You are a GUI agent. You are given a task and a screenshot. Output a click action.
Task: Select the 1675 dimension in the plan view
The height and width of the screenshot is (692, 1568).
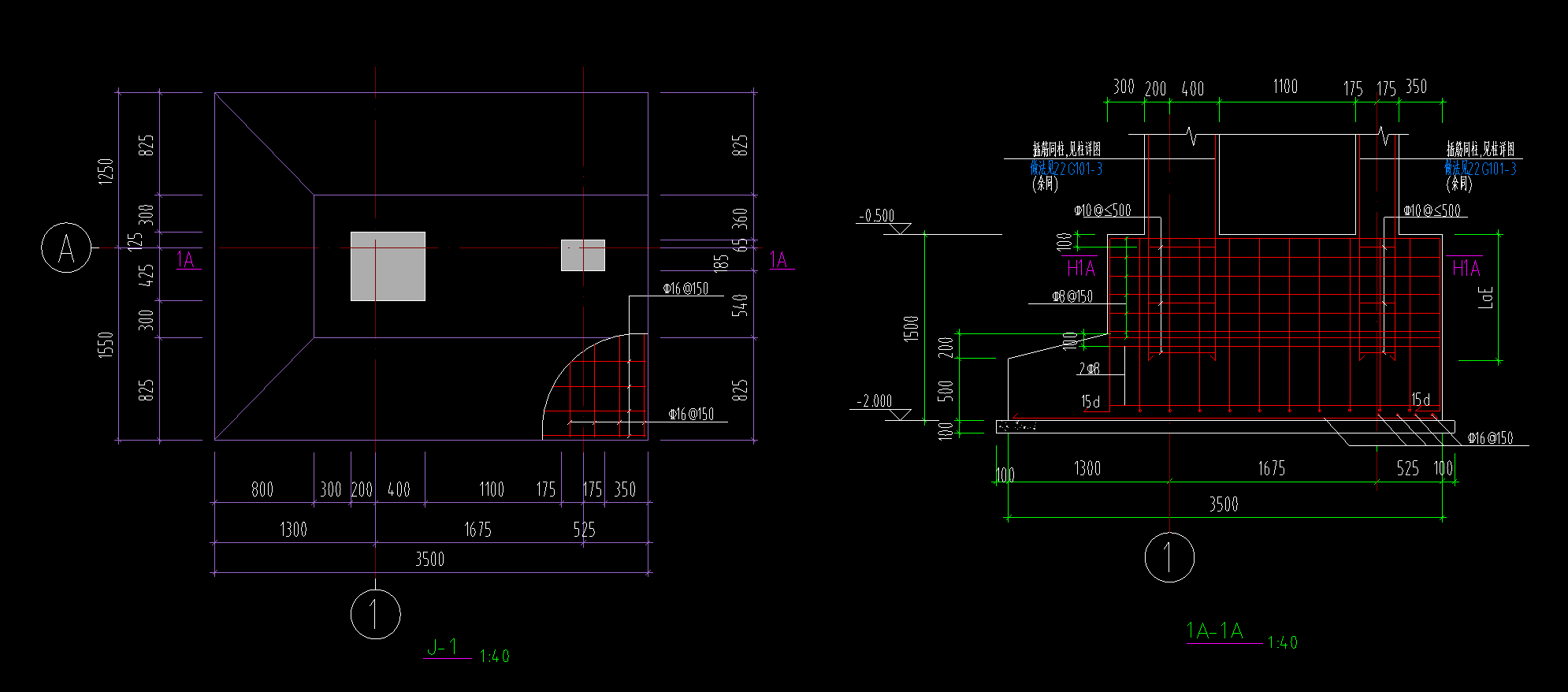477,530
